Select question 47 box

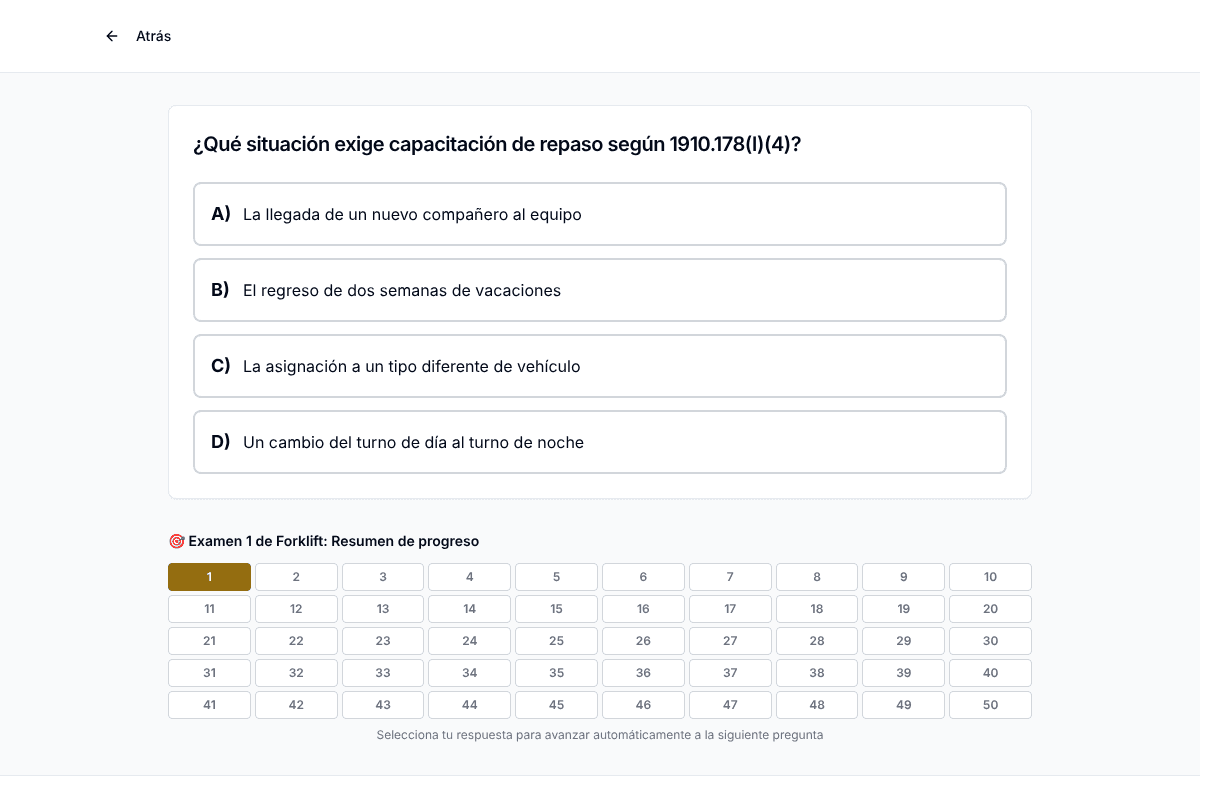tap(730, 705)
